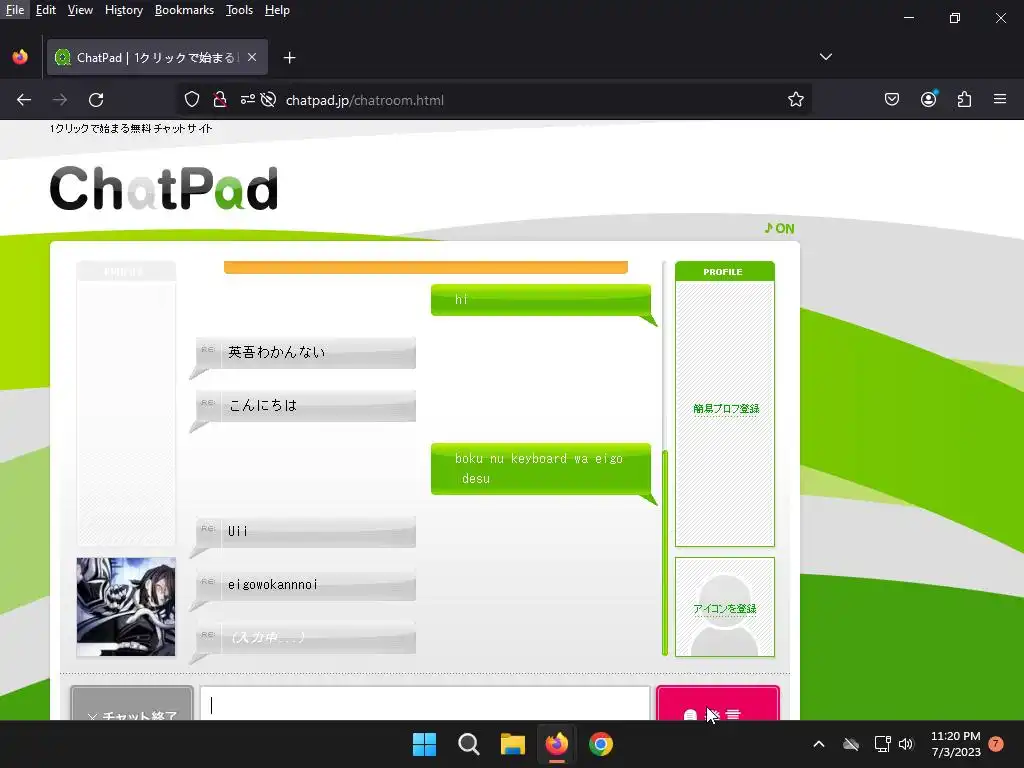Screen dimensions: 1024x768
Task: Open the volume speaker tray icon
Action: [x=906, y=744]
